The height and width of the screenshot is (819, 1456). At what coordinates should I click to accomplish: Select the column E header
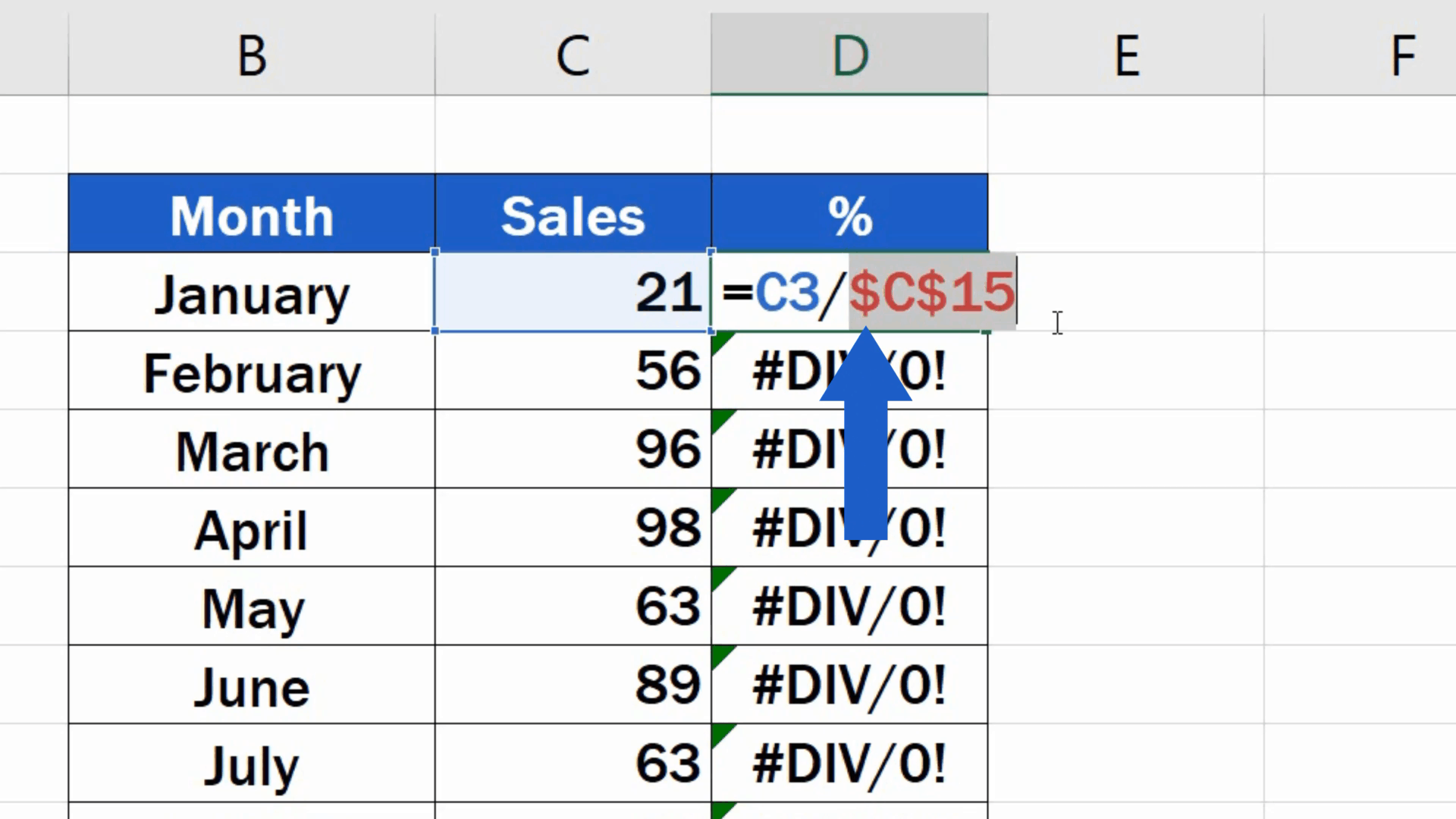1125,53
